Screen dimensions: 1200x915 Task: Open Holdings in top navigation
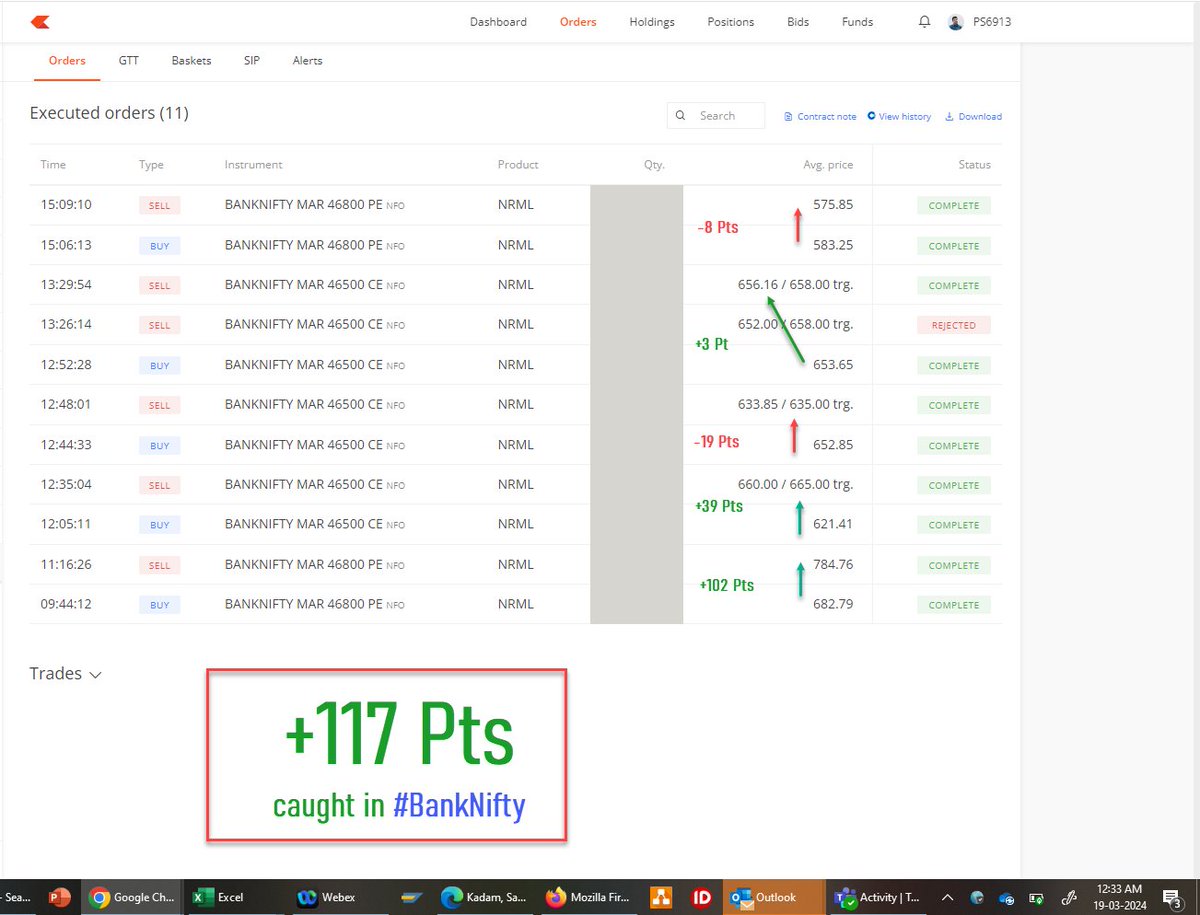[652, 22]
